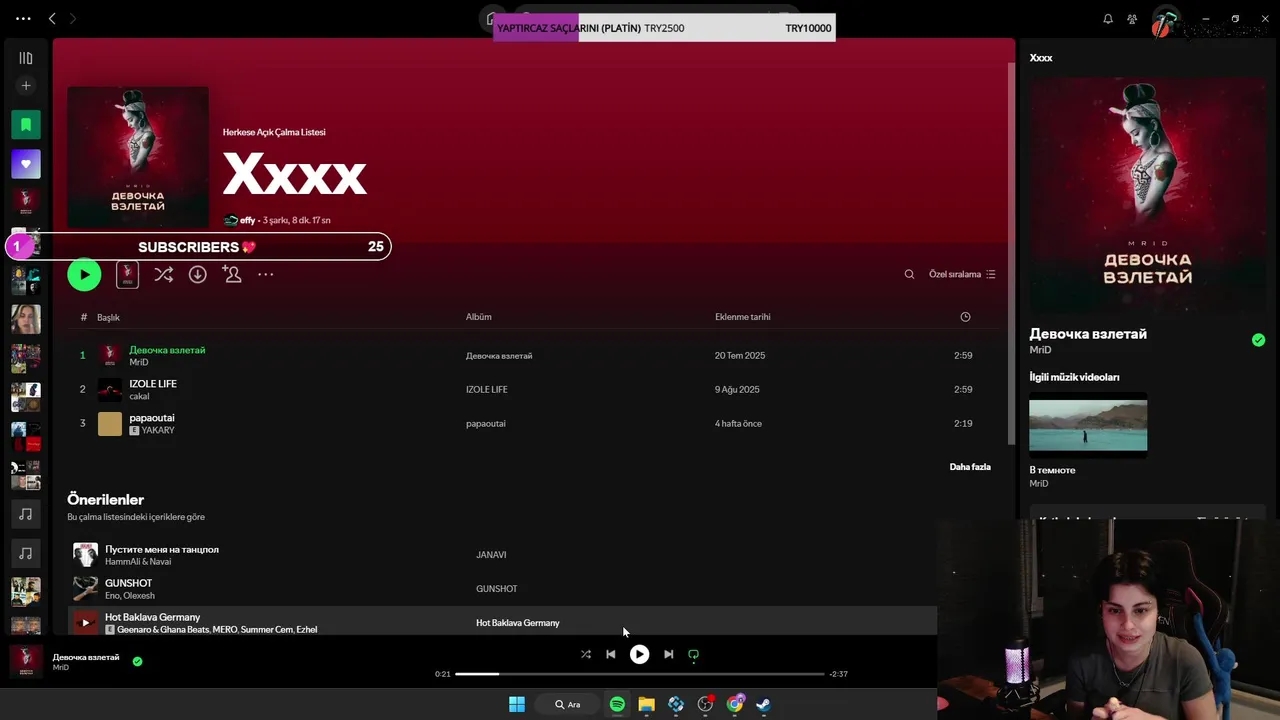Collapse Your Library panel icon

pyautogui.click(x=26, y=58)
